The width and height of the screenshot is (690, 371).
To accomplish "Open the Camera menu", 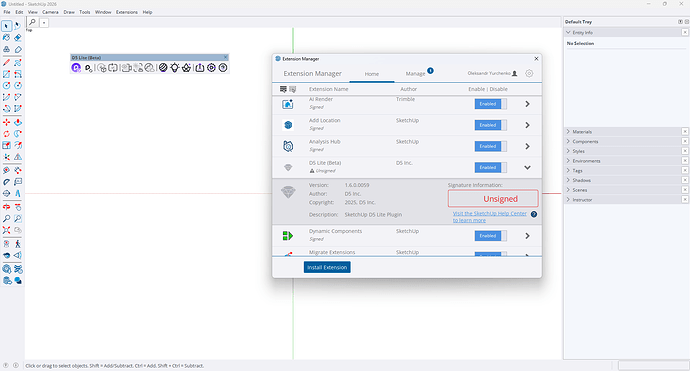I will [x=50, y=12].
